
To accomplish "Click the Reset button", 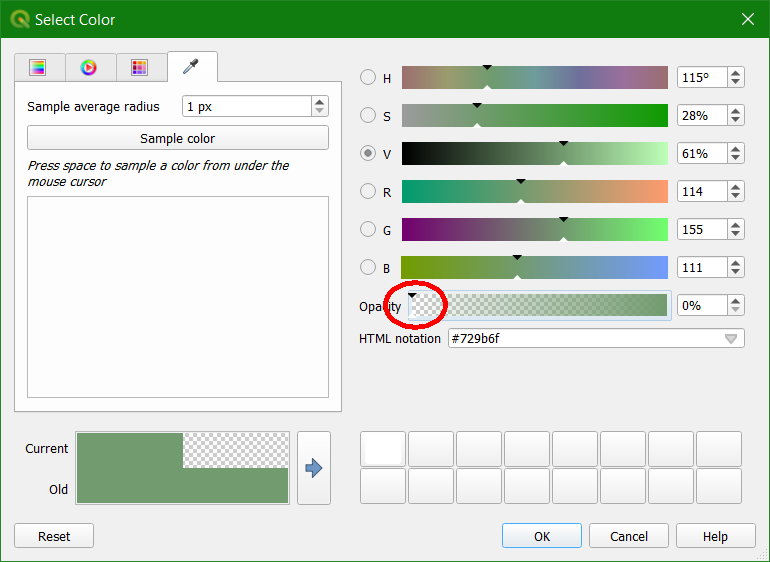I will [54, 536].
